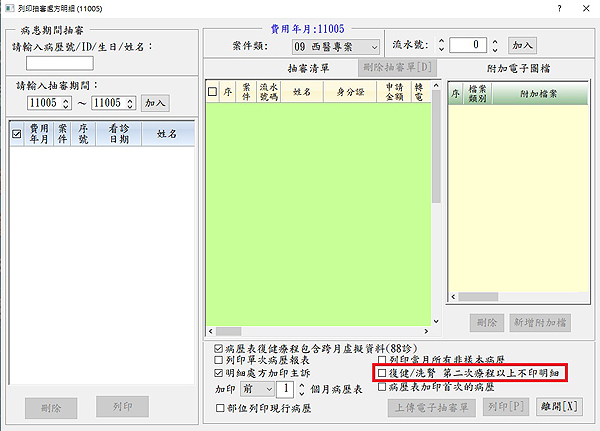This screenshot has width=600, height=431.
Task: Check 部位列印現行病歷 option
Action: (x=220, y=408)
